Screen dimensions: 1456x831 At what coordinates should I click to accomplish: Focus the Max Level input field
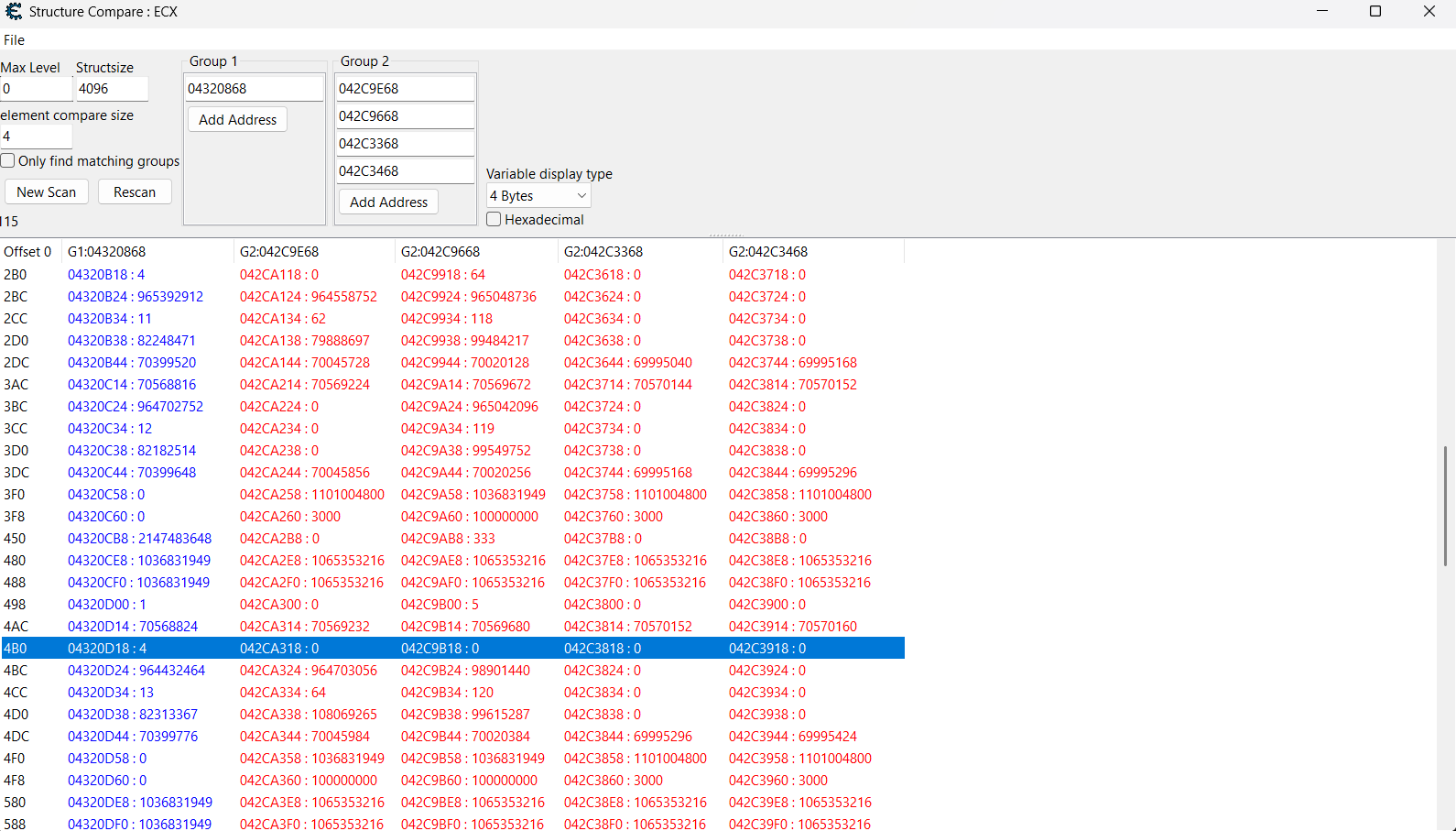click(36, 89)
